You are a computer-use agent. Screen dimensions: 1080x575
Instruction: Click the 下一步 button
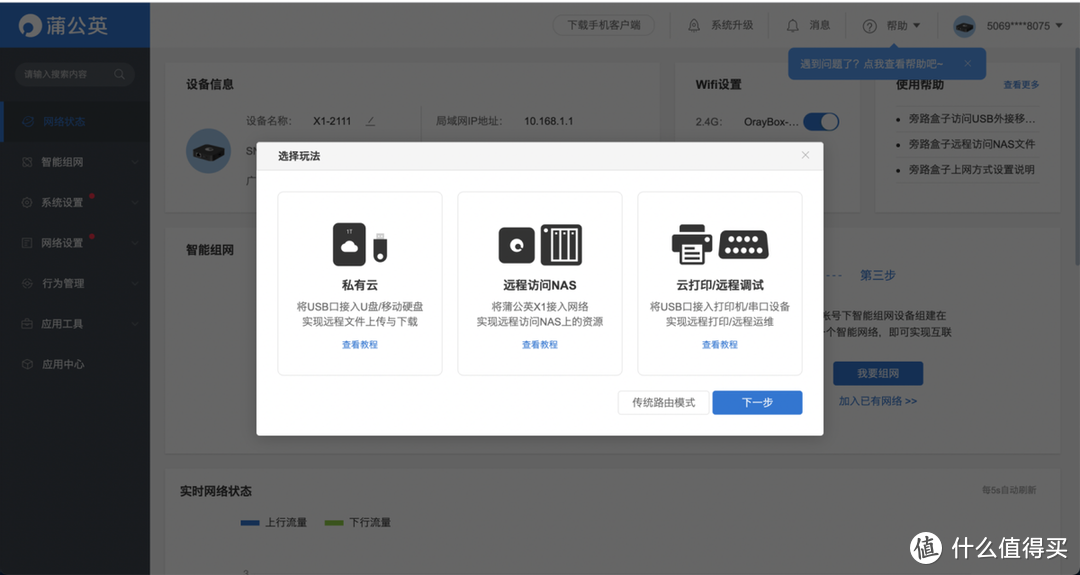[757, 403]
